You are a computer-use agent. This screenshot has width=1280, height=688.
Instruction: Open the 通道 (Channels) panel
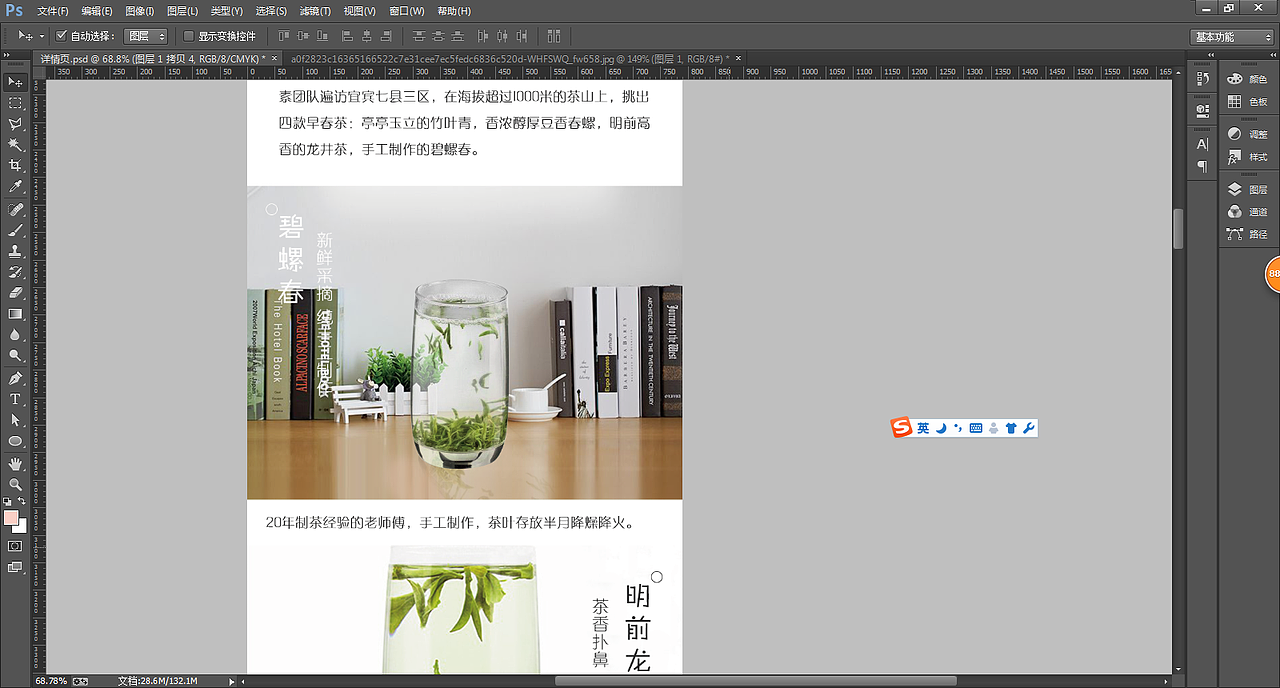pyautogui.click(x=1248, y=211)
